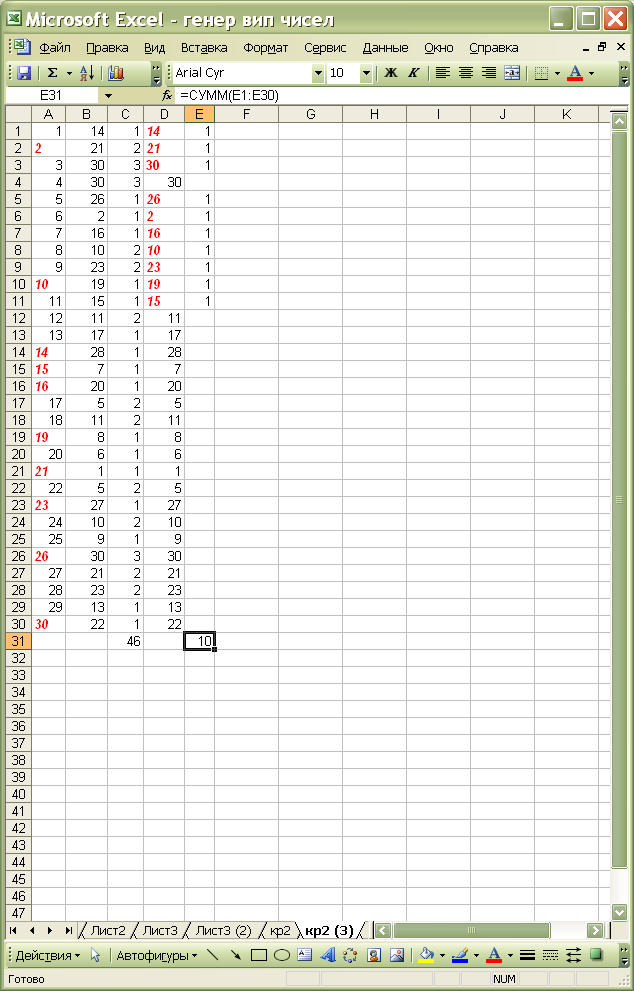This screenshot has width=634, height=991.
Task: Open the Данные menu
Action: tap(386, 48)
